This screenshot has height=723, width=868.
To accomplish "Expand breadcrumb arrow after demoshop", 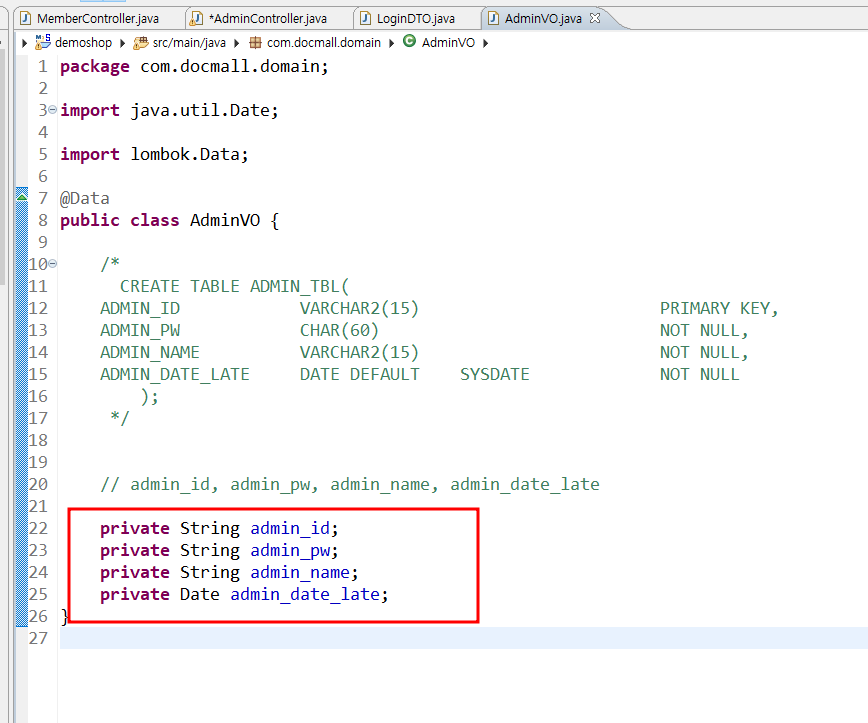I will [x=122, y=43].
